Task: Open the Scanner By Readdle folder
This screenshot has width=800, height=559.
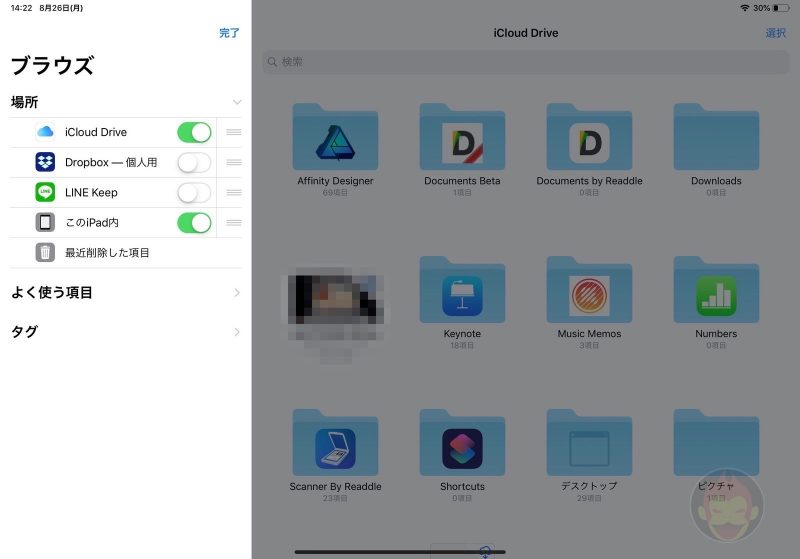Action: pyautogui.click(x=335, y=443)
